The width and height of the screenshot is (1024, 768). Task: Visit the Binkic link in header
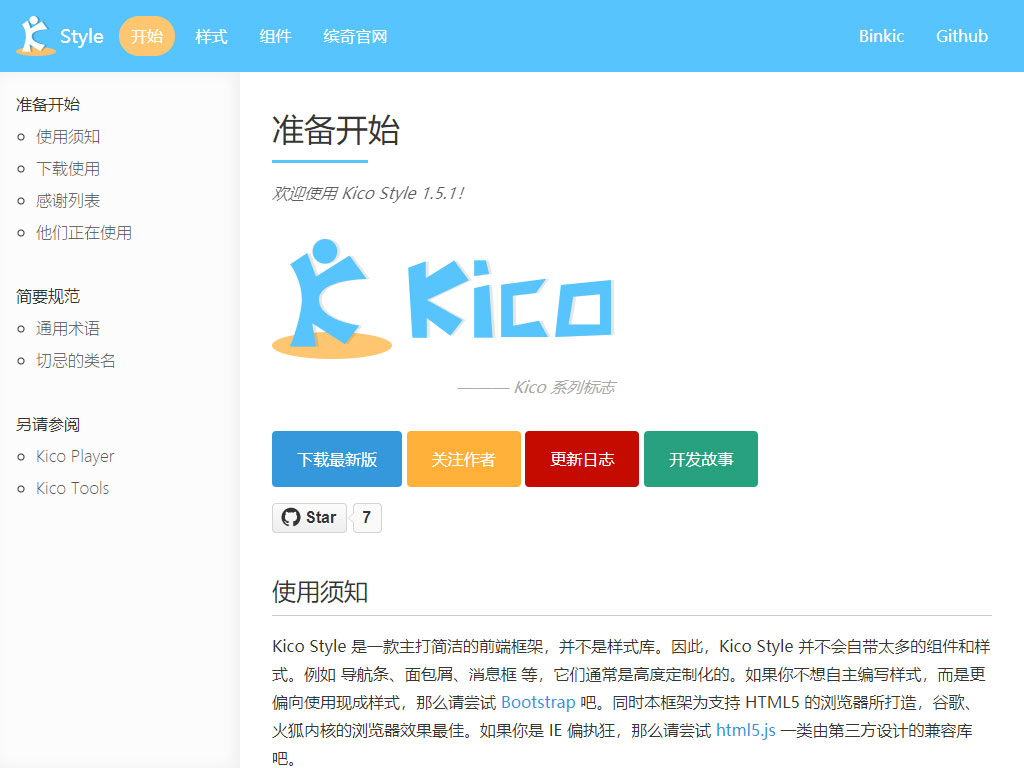tap(881, 36)
